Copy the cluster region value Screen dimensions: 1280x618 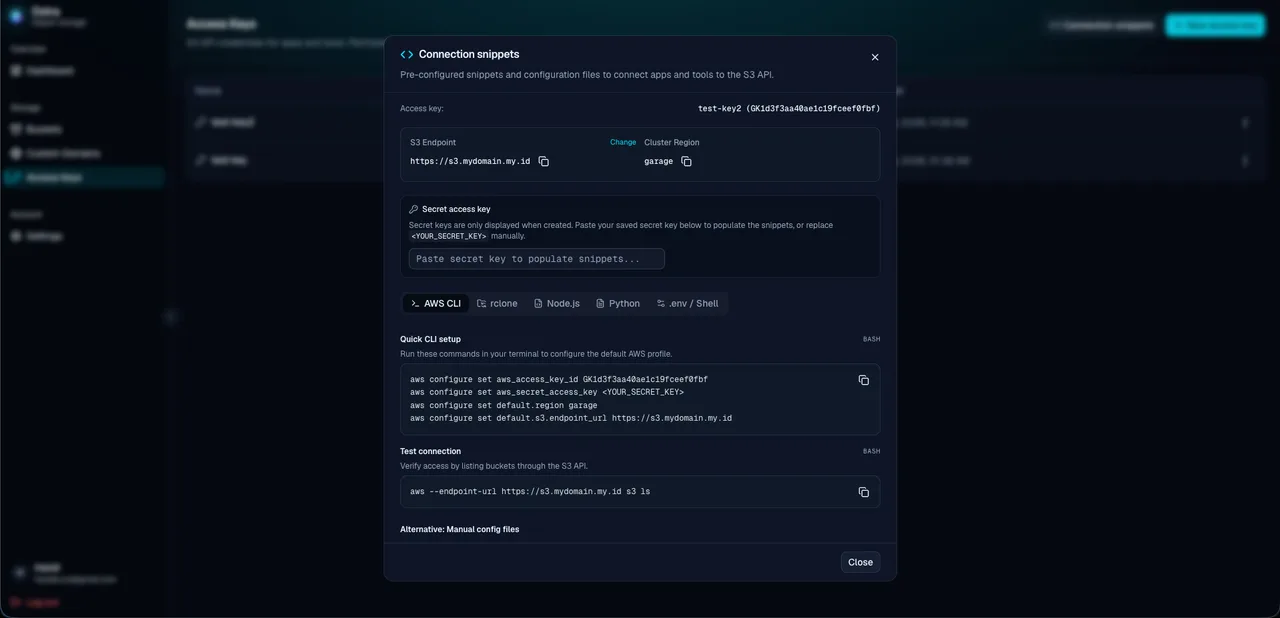click(x=686, y=161)
